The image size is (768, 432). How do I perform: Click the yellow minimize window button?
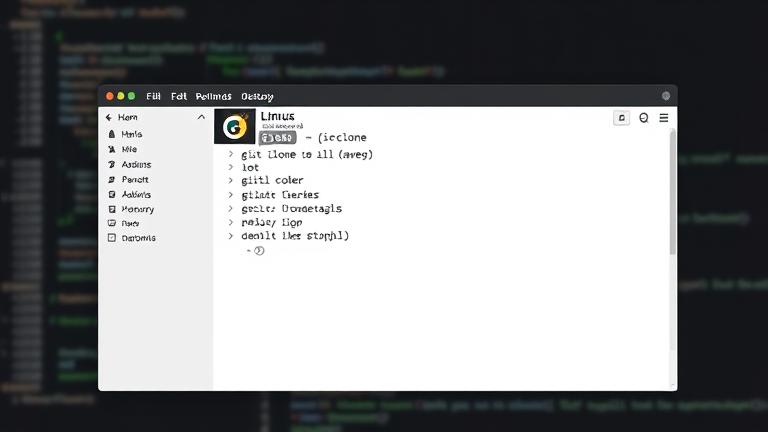[x=120, y=96]
